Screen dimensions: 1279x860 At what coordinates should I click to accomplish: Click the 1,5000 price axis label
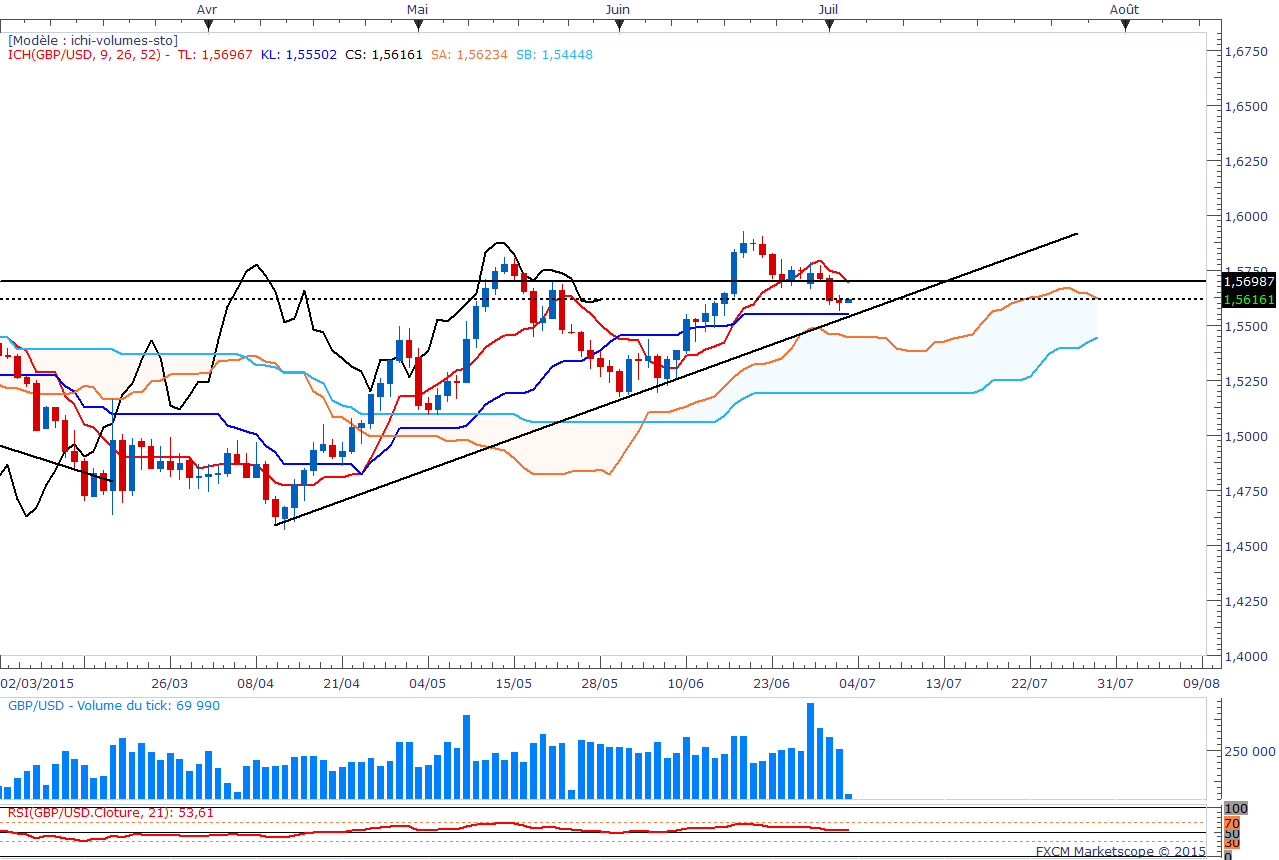tap(1248, 436)
